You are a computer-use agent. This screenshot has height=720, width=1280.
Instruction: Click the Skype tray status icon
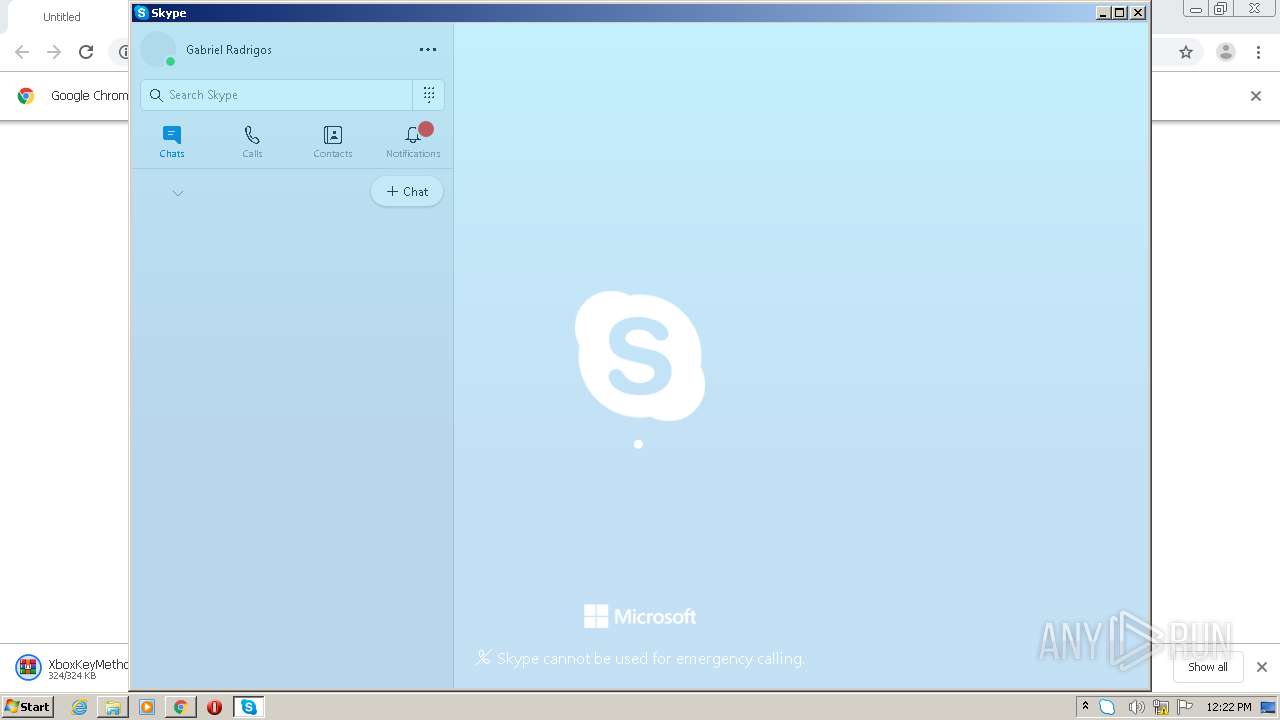[1108, 707]
